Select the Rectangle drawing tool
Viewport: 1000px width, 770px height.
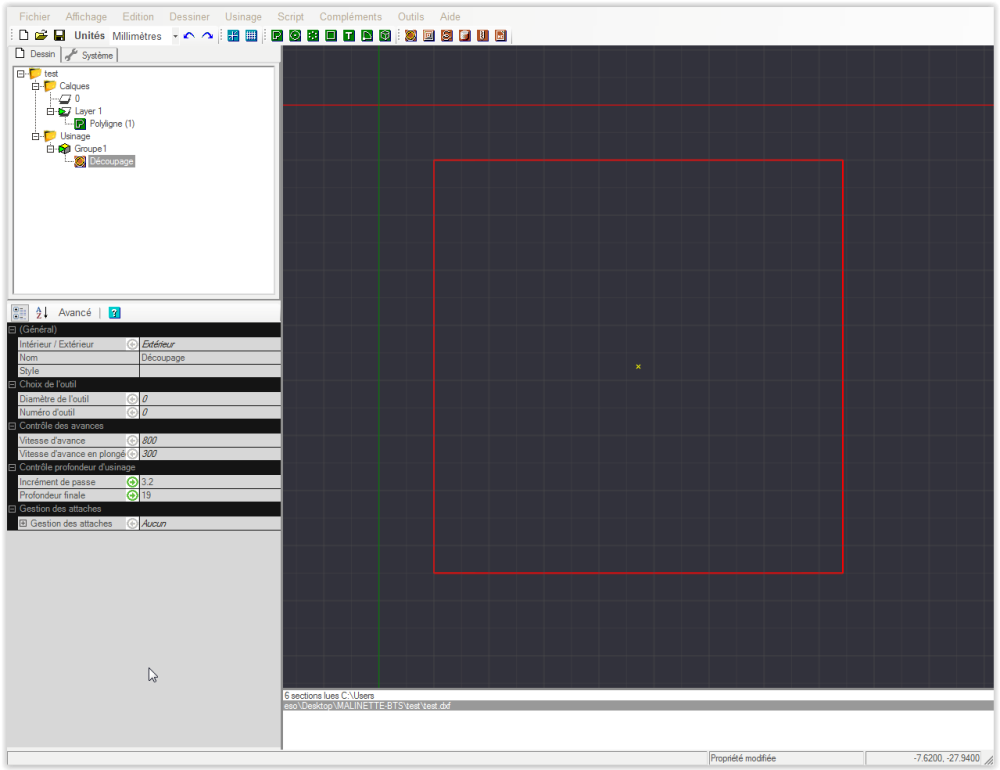[331, 36]
